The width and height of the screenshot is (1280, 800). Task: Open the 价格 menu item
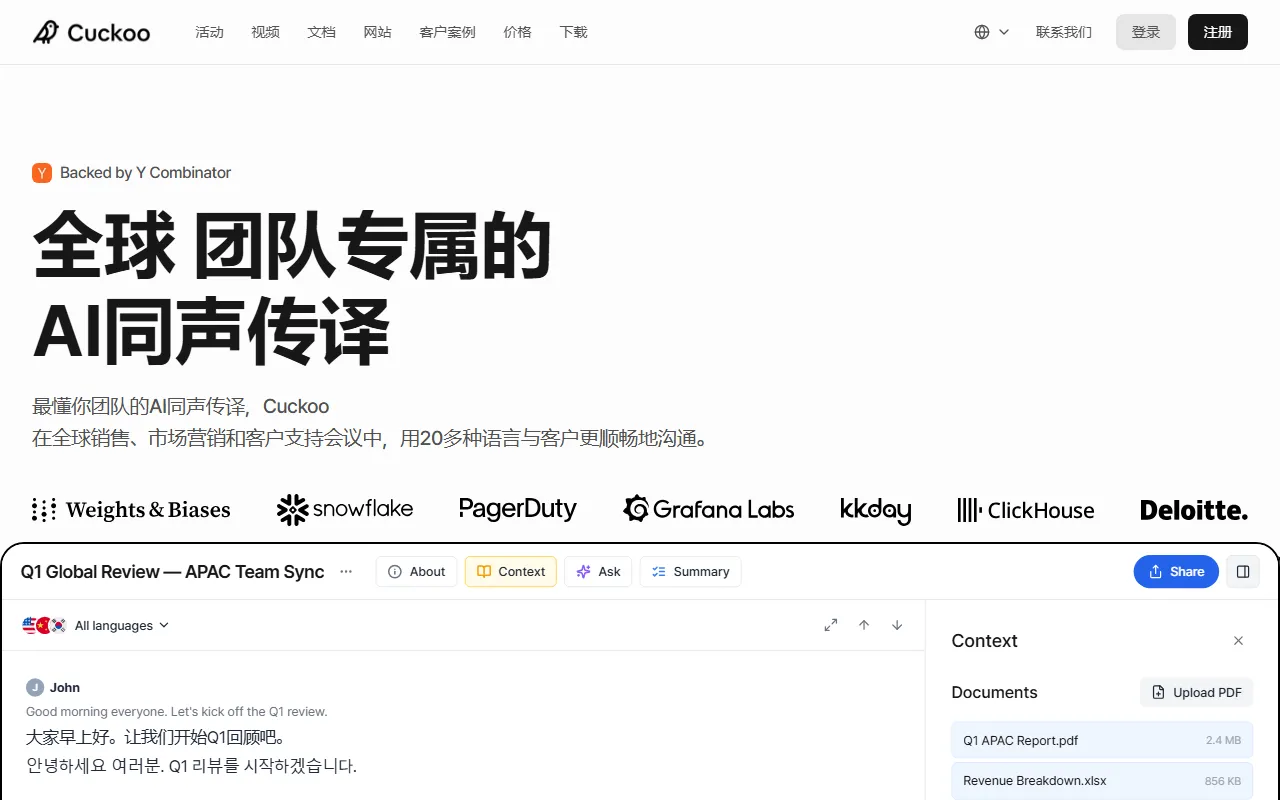pos(518,32)
